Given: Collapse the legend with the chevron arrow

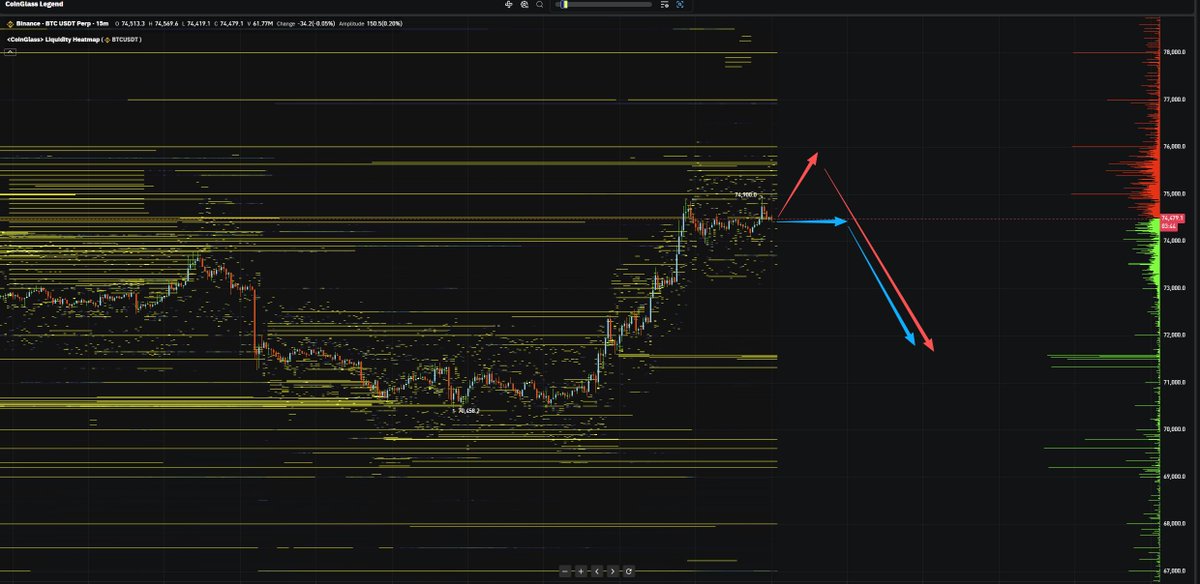Looking at the screenshot, I should [x=10, y=51].
